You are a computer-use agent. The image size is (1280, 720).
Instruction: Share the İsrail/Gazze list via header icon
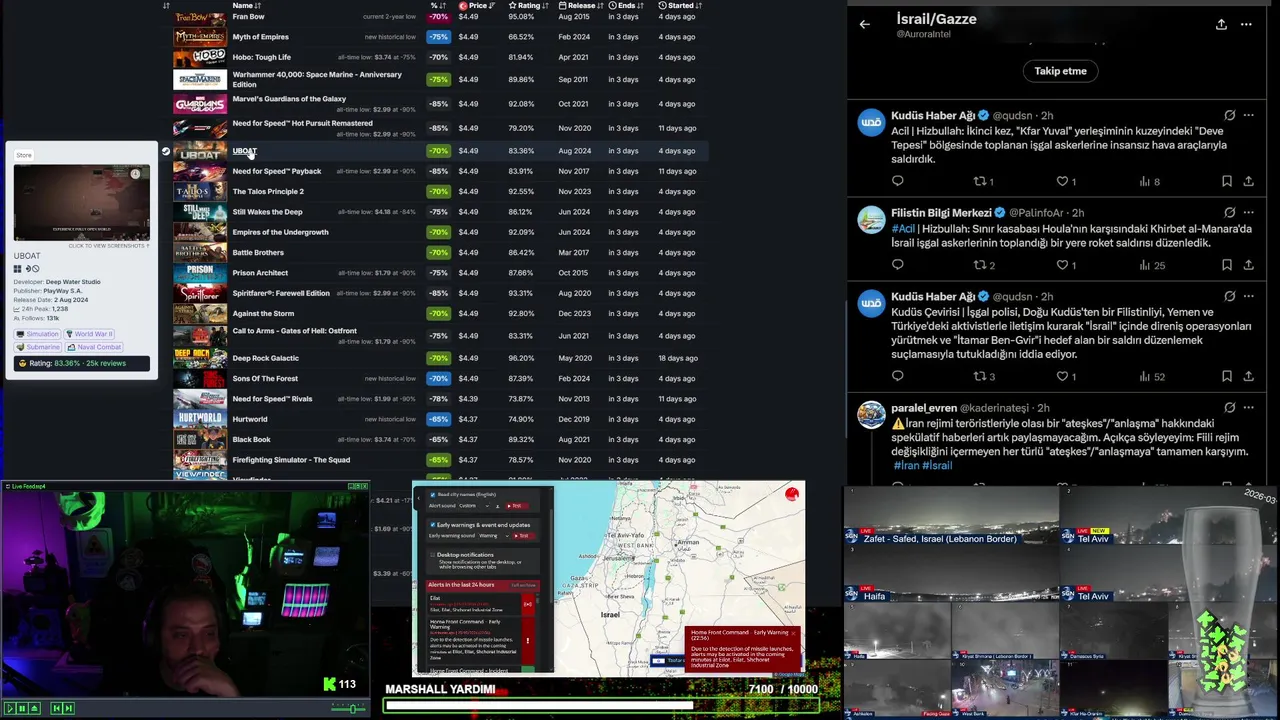(x=1221, y=24)
